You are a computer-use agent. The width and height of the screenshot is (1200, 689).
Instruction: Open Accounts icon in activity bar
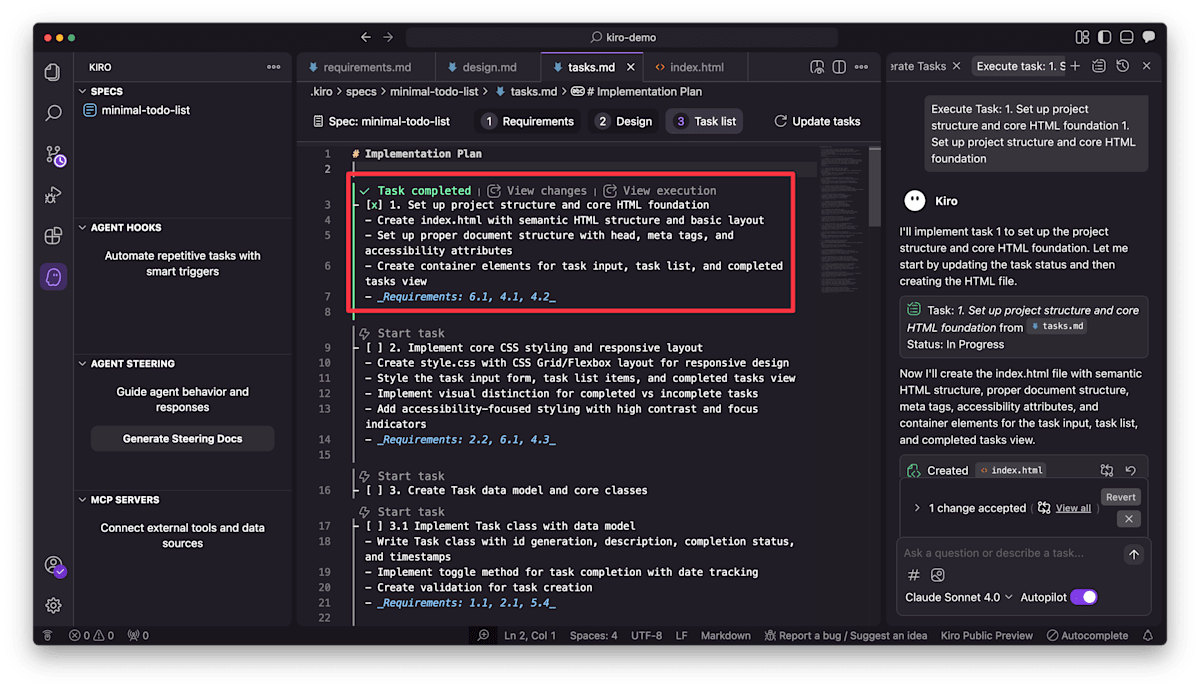[53, 566]
